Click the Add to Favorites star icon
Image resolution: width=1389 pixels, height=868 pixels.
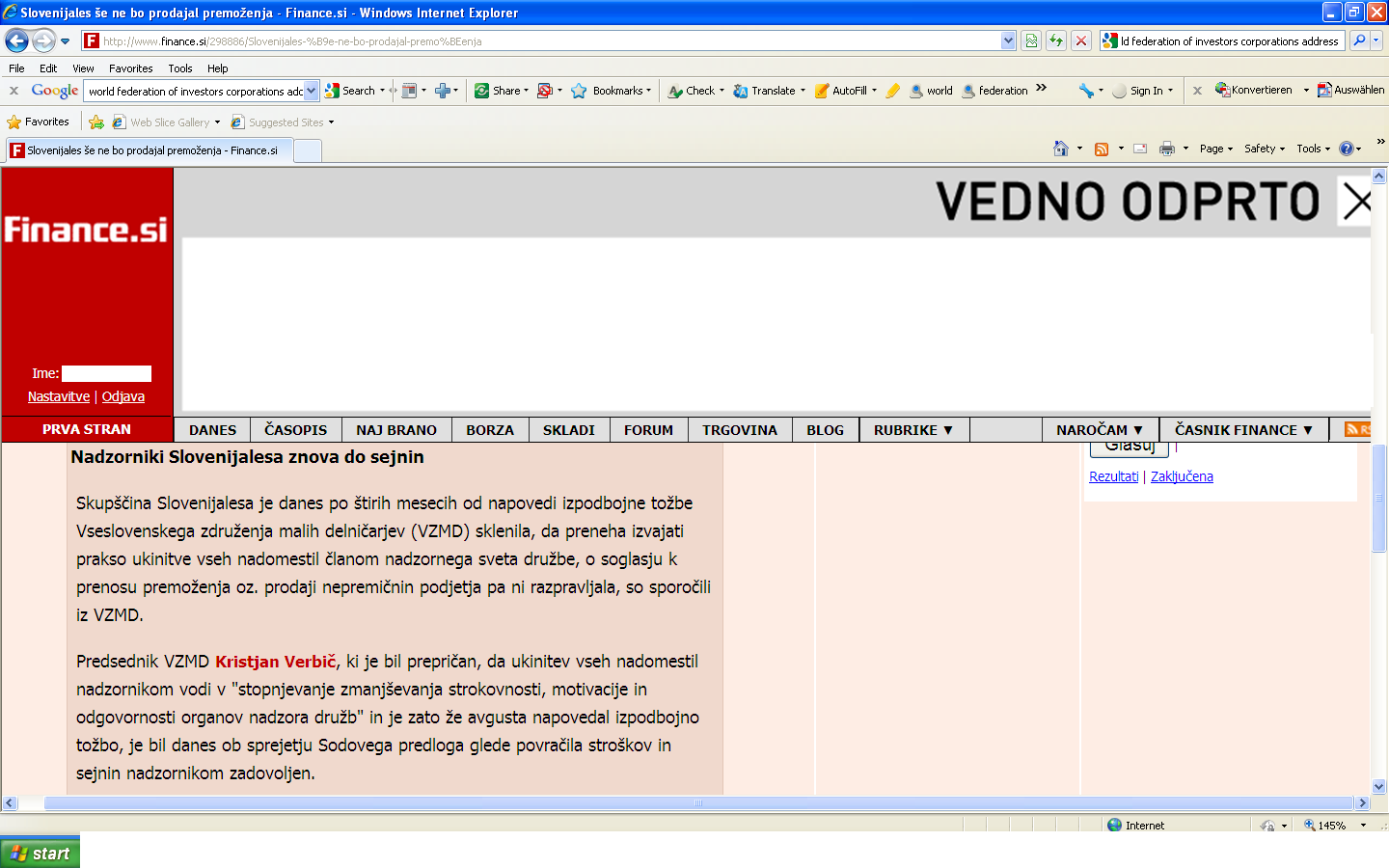(96, 122)
